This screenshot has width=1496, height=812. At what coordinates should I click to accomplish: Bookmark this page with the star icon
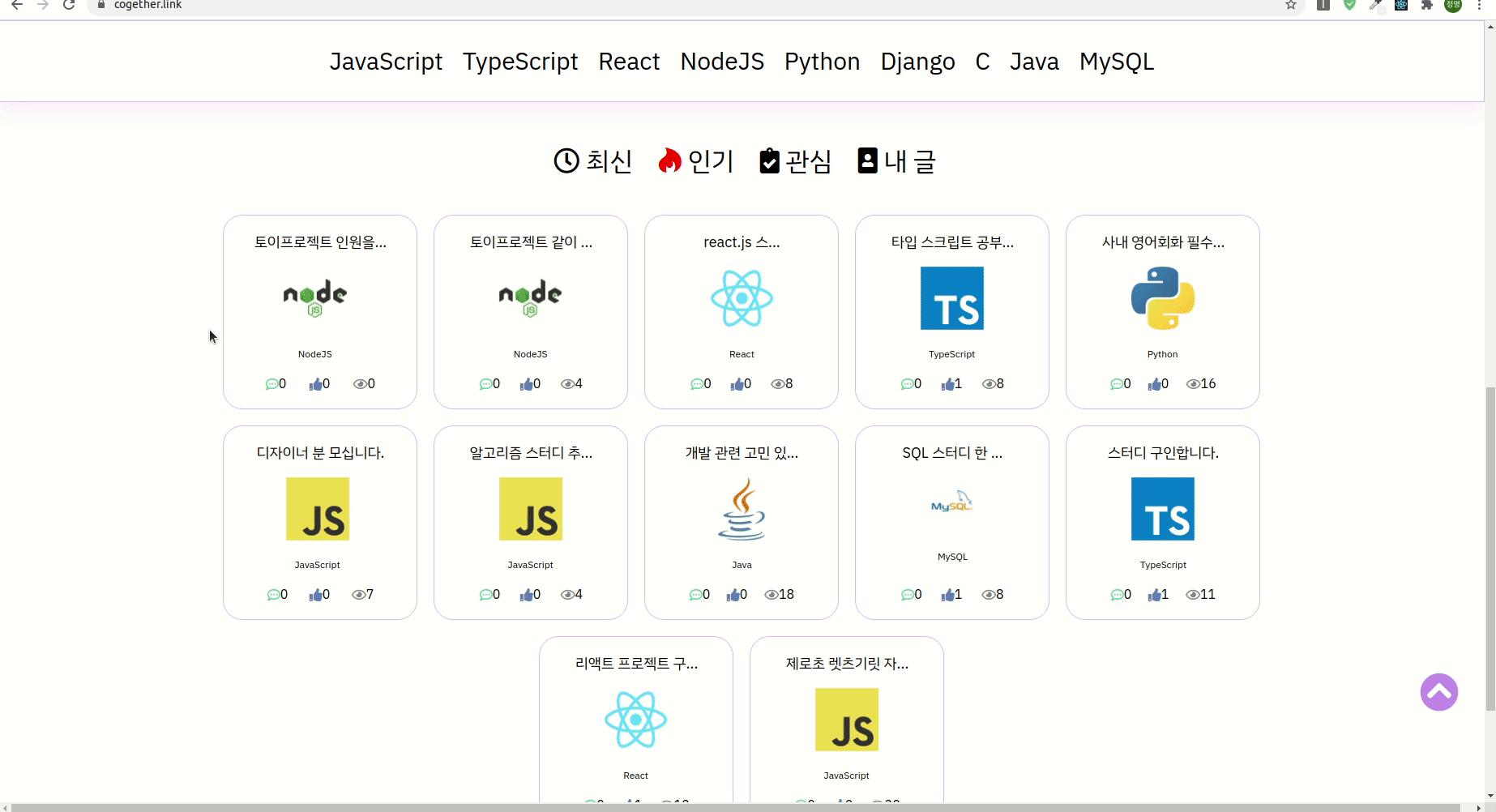[1291, 5]
